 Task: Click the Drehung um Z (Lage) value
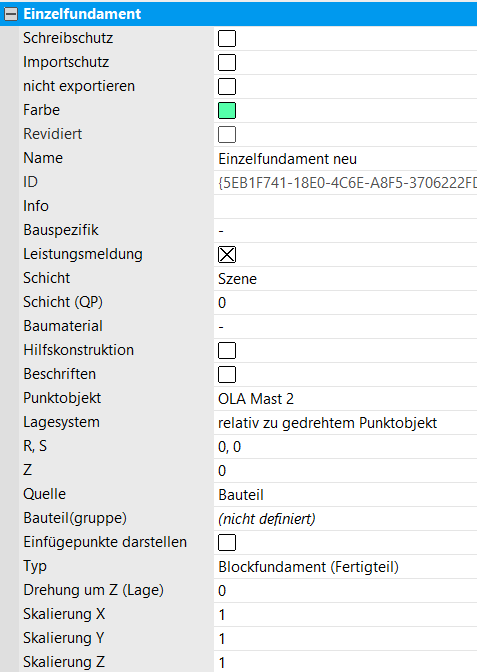click(345, 591)
